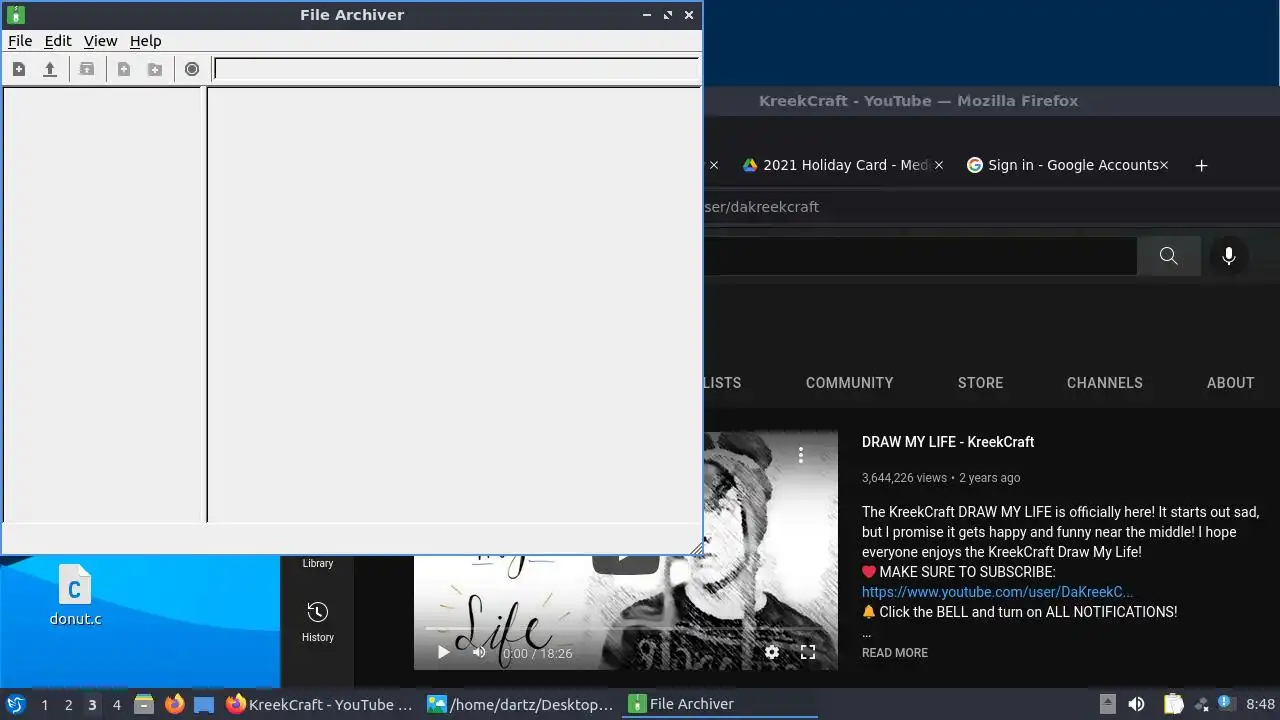
Task: Click the YouTube search box
Action: coord(920,256)
